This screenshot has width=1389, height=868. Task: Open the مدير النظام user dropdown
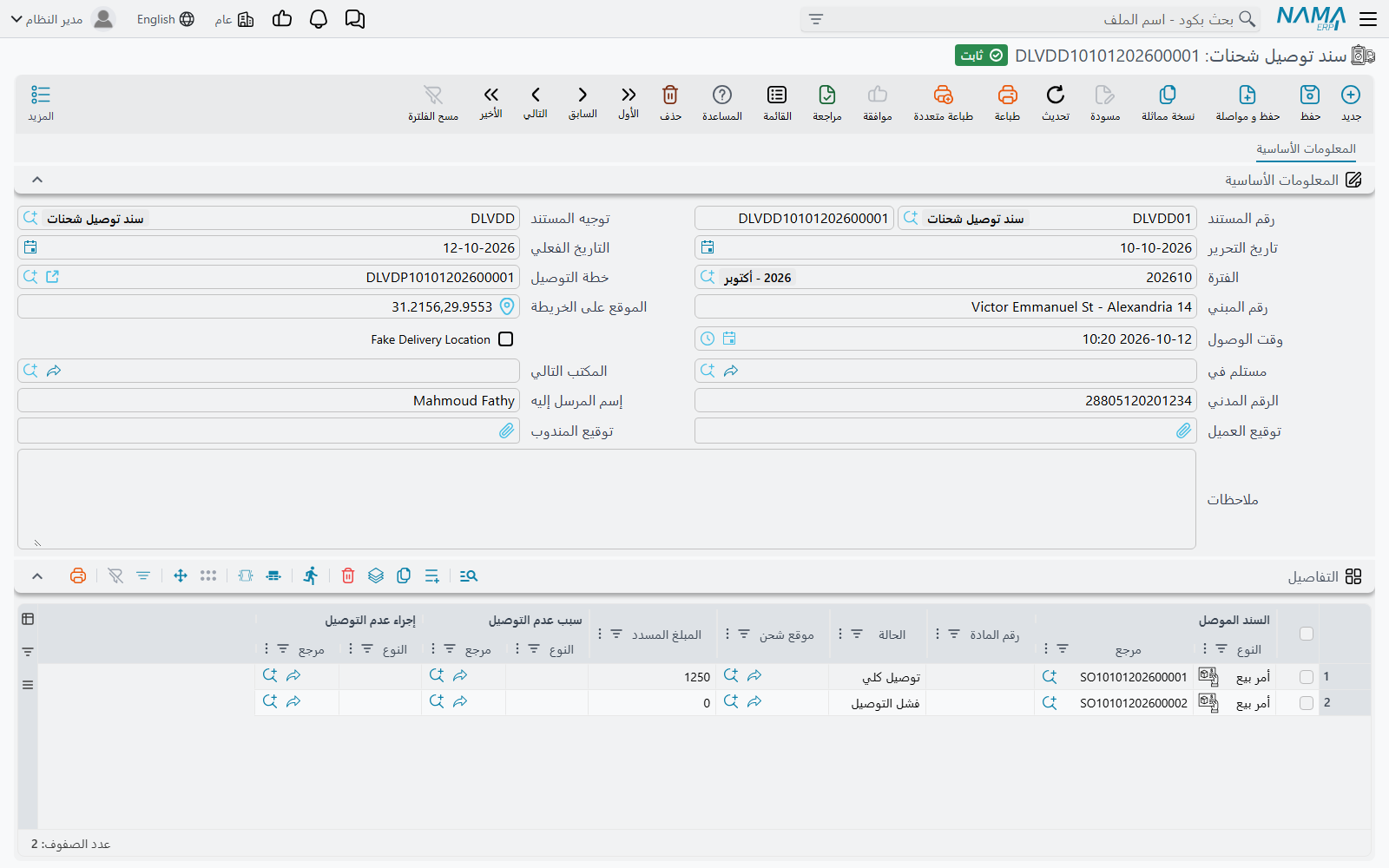pyautogui.click(x=63, y=19)
